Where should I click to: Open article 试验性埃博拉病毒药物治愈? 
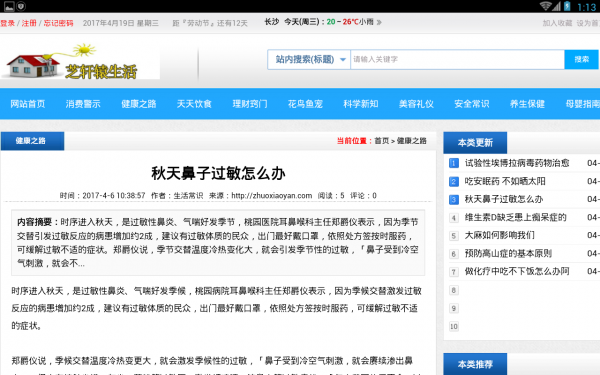[517, 163]
